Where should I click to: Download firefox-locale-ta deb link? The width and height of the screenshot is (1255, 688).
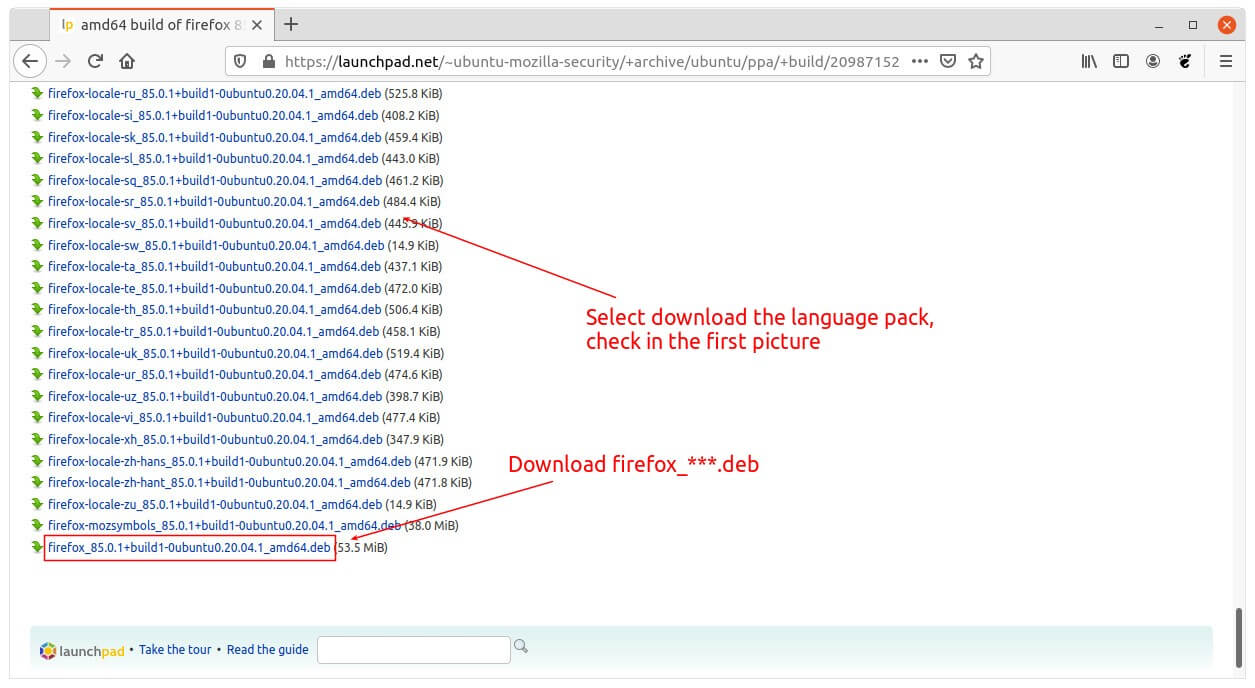coord(214,267)
